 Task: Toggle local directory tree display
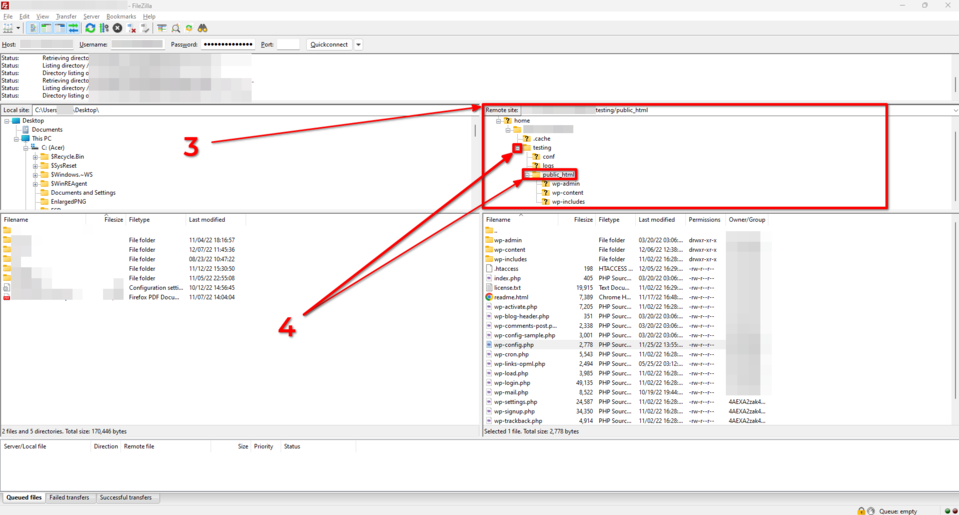[46, 28]
